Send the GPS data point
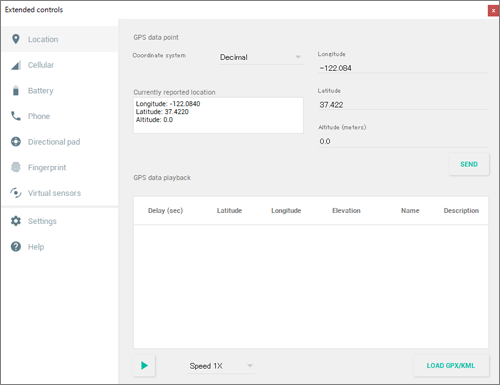 (469, 164)
